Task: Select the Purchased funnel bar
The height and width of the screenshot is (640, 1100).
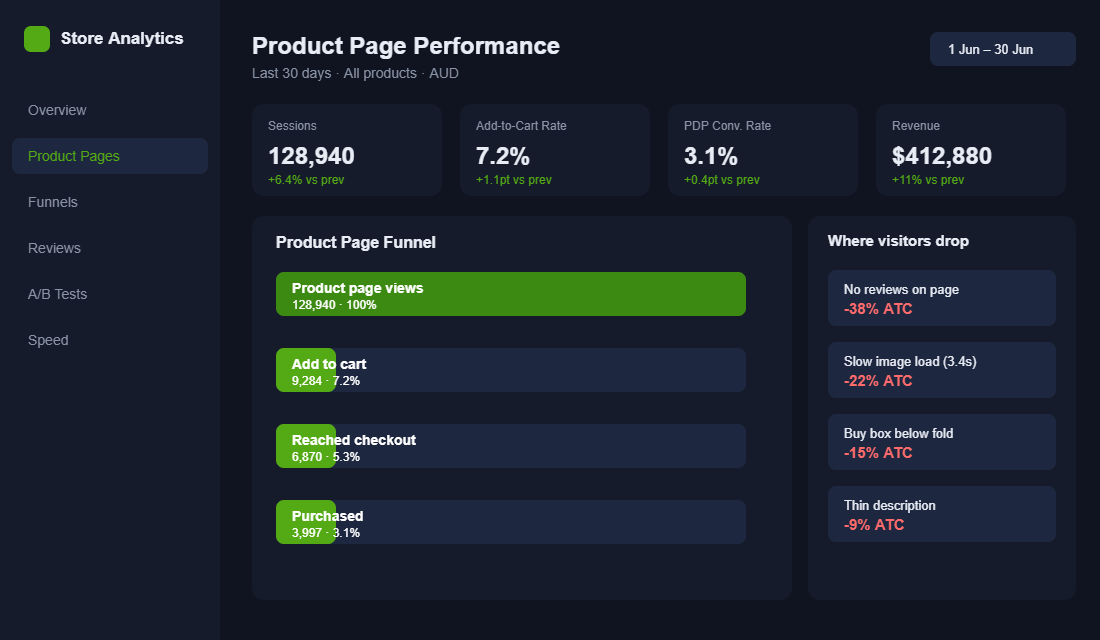Action: pos(511,521)
